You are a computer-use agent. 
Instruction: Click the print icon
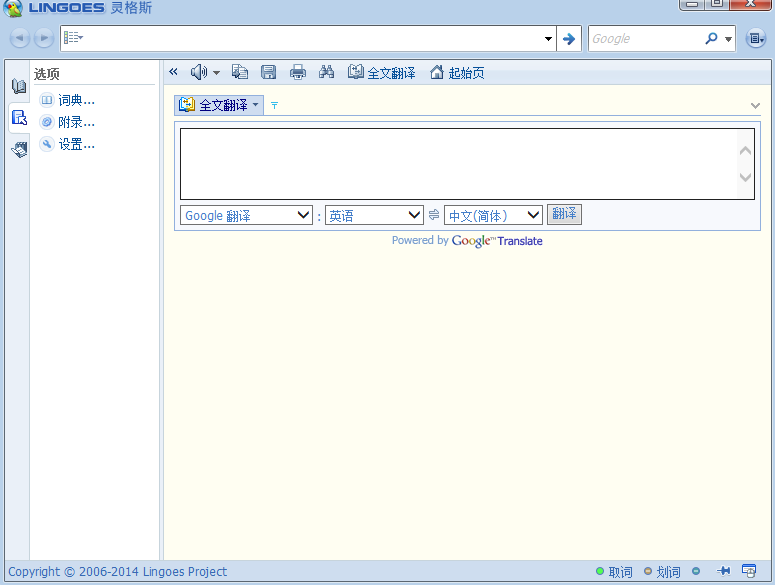coord(298,72)
